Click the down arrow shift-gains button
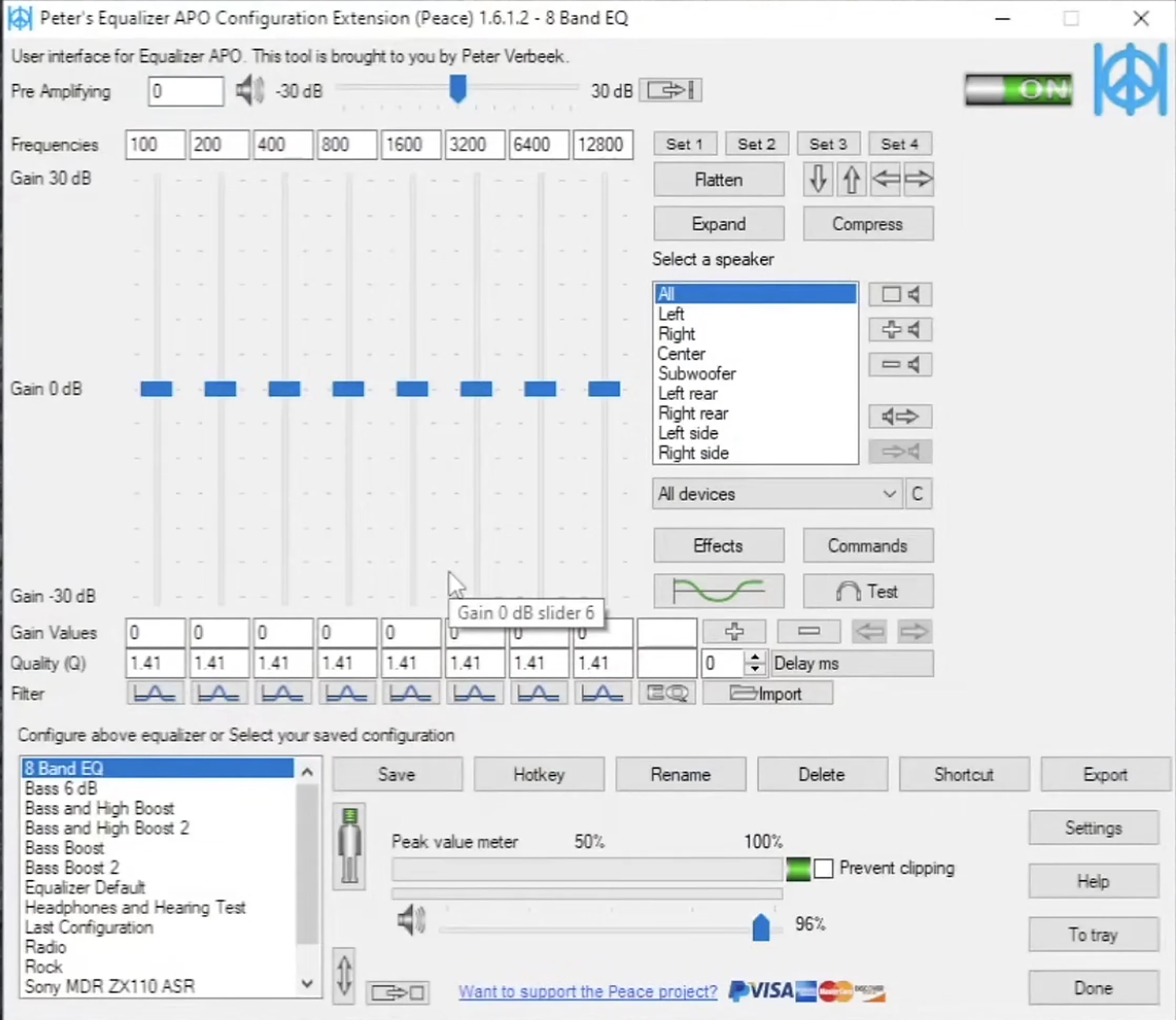The height and width of the screenshot is (1020, 1176). [x=818, y=179]
